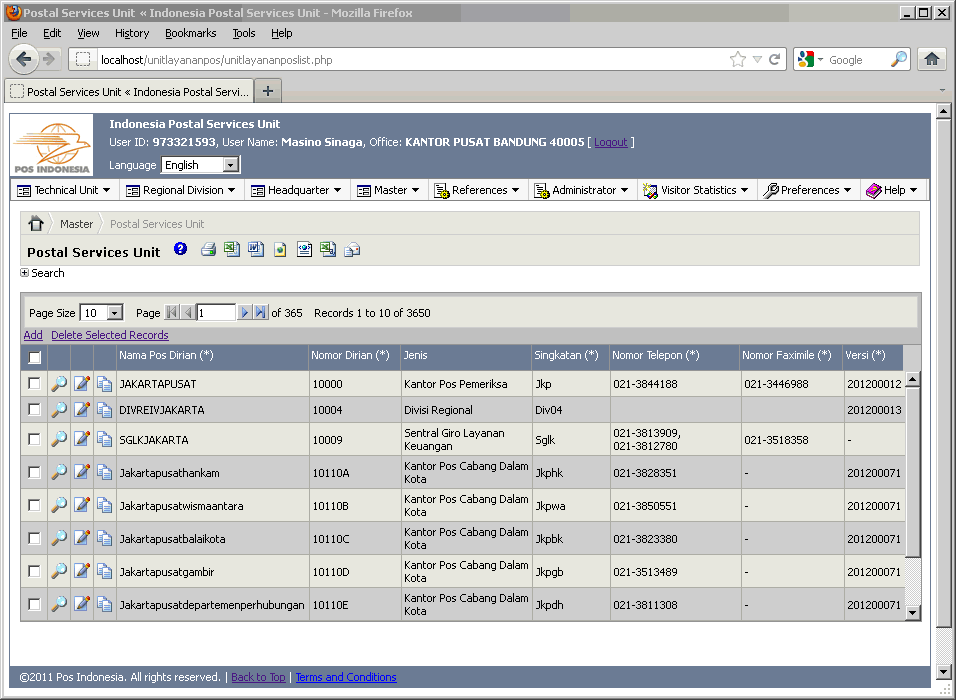Click the blue help question mark icon

click(x=180, y=249)
